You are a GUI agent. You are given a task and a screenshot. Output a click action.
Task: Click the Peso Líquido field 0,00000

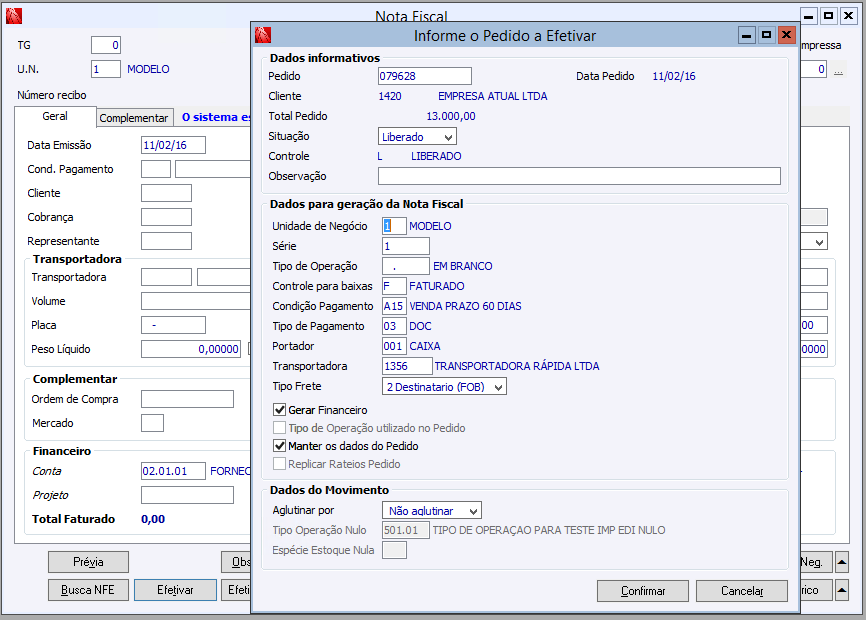tap(191, 349)
